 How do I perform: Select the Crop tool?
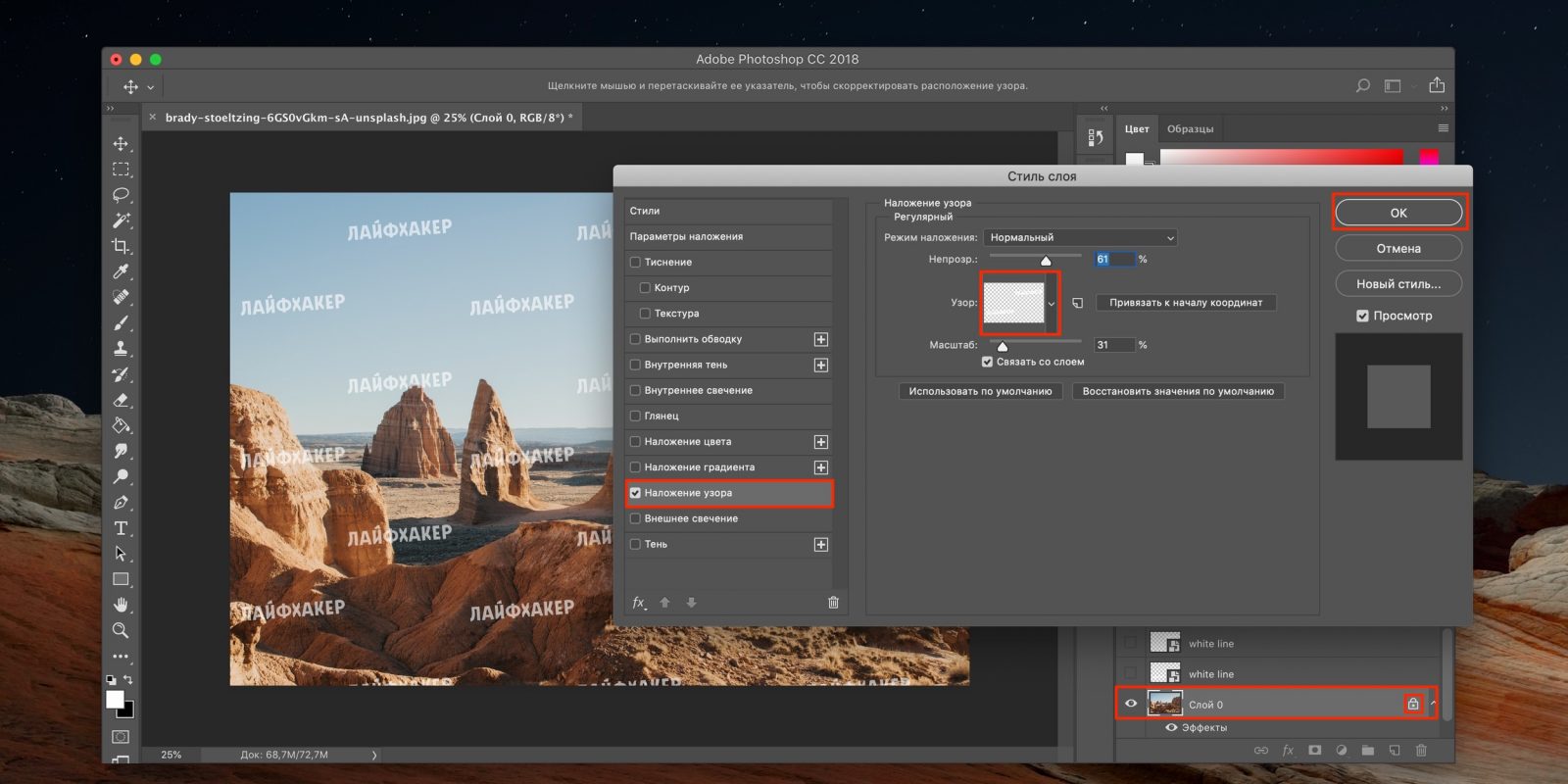point(121,246)
